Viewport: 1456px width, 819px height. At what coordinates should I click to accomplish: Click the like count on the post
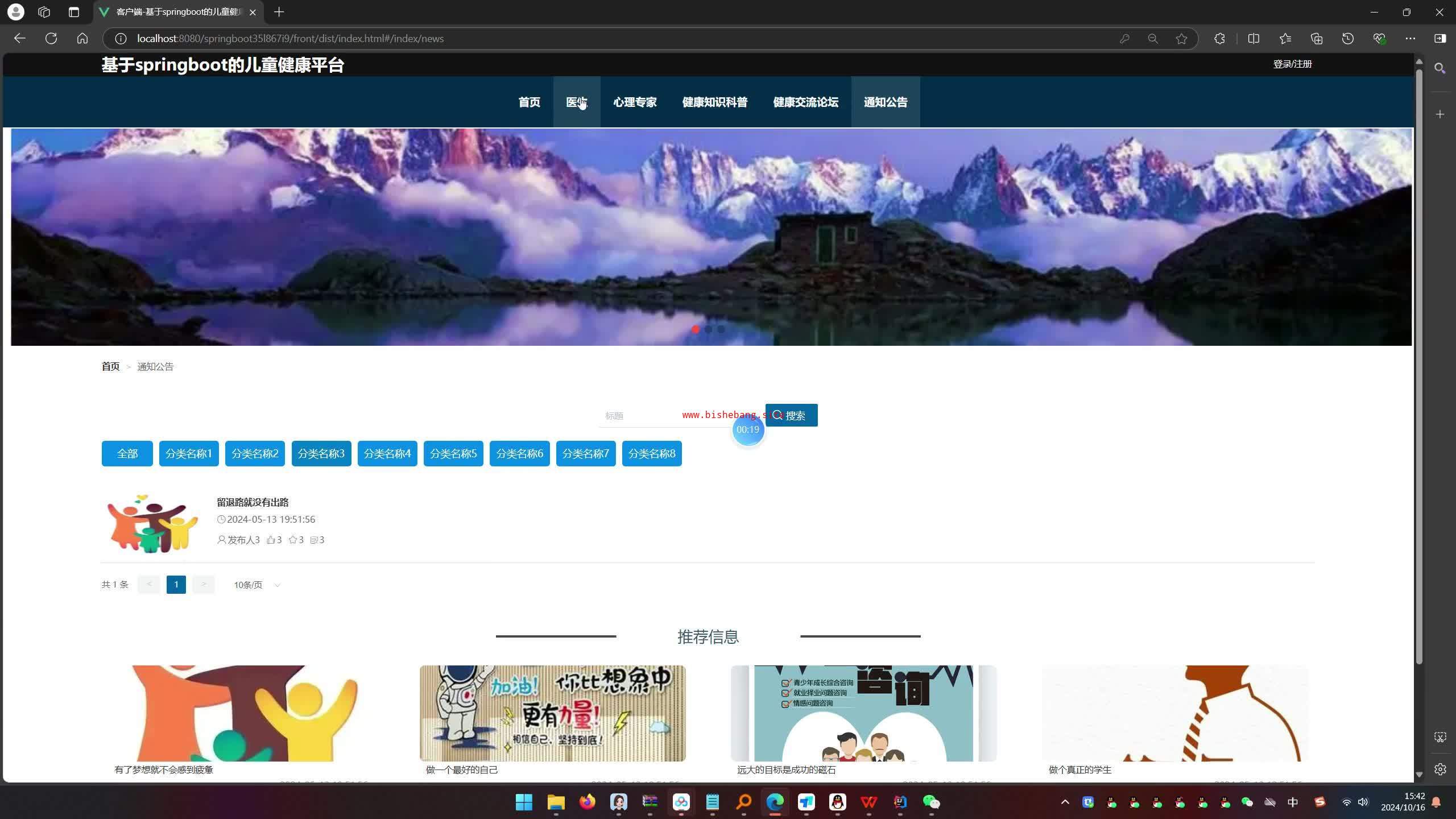click(x=275, y=540)
